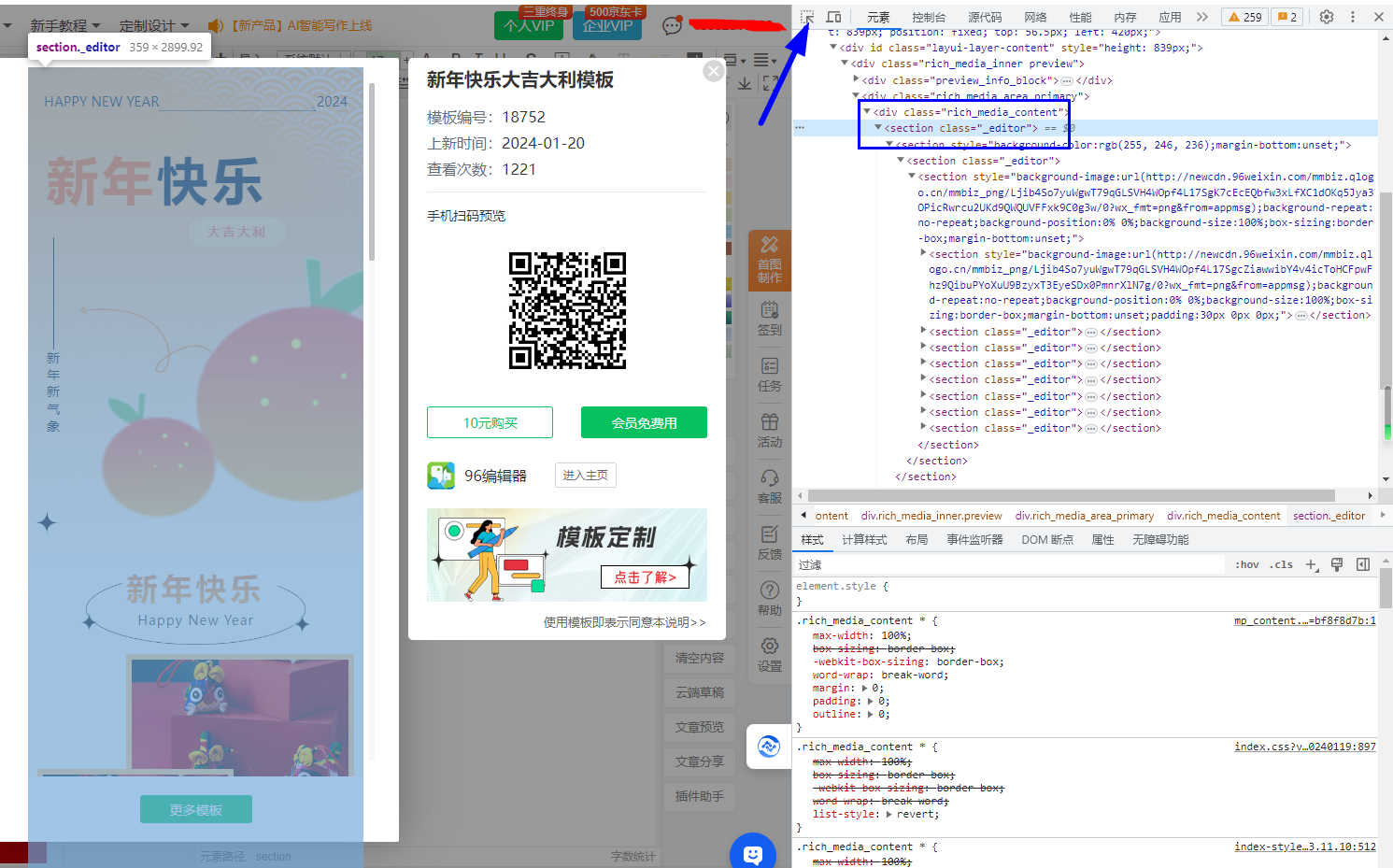Expand the outline CSS property value
The image size is (1393, 868).
(x=871, y=714)
